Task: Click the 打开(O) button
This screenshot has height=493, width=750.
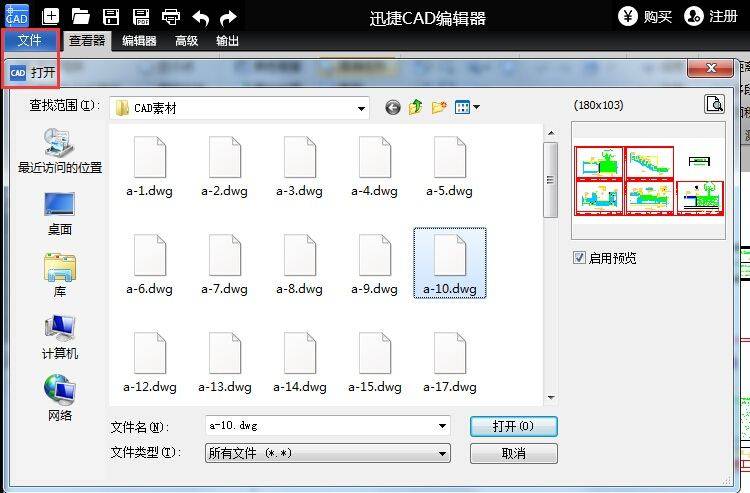Action: [514, 426]
